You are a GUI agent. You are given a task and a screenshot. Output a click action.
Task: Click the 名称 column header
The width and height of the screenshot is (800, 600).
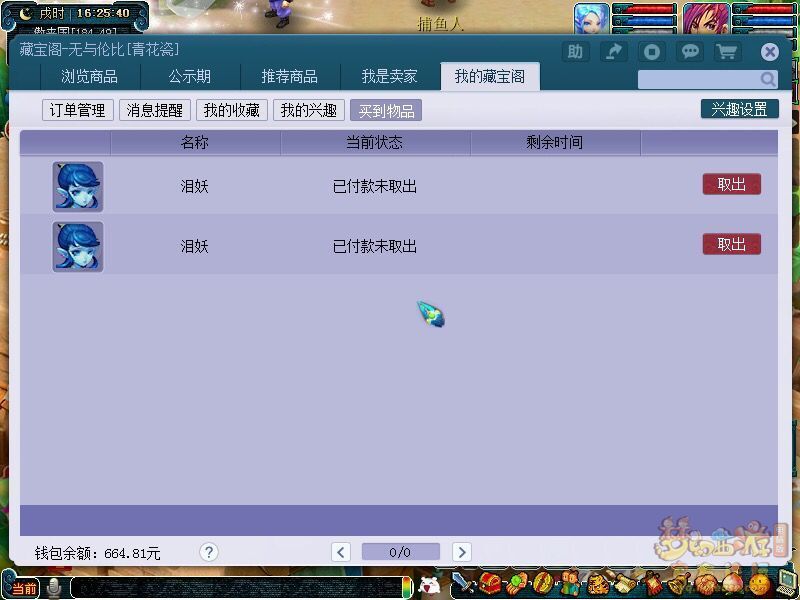point(195,142)
